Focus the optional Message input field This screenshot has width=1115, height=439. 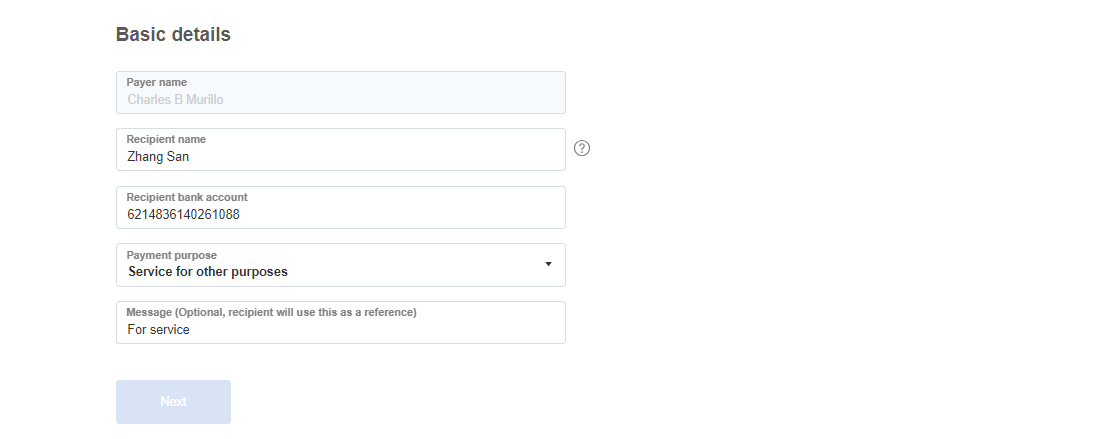click(x=341, y=322)
